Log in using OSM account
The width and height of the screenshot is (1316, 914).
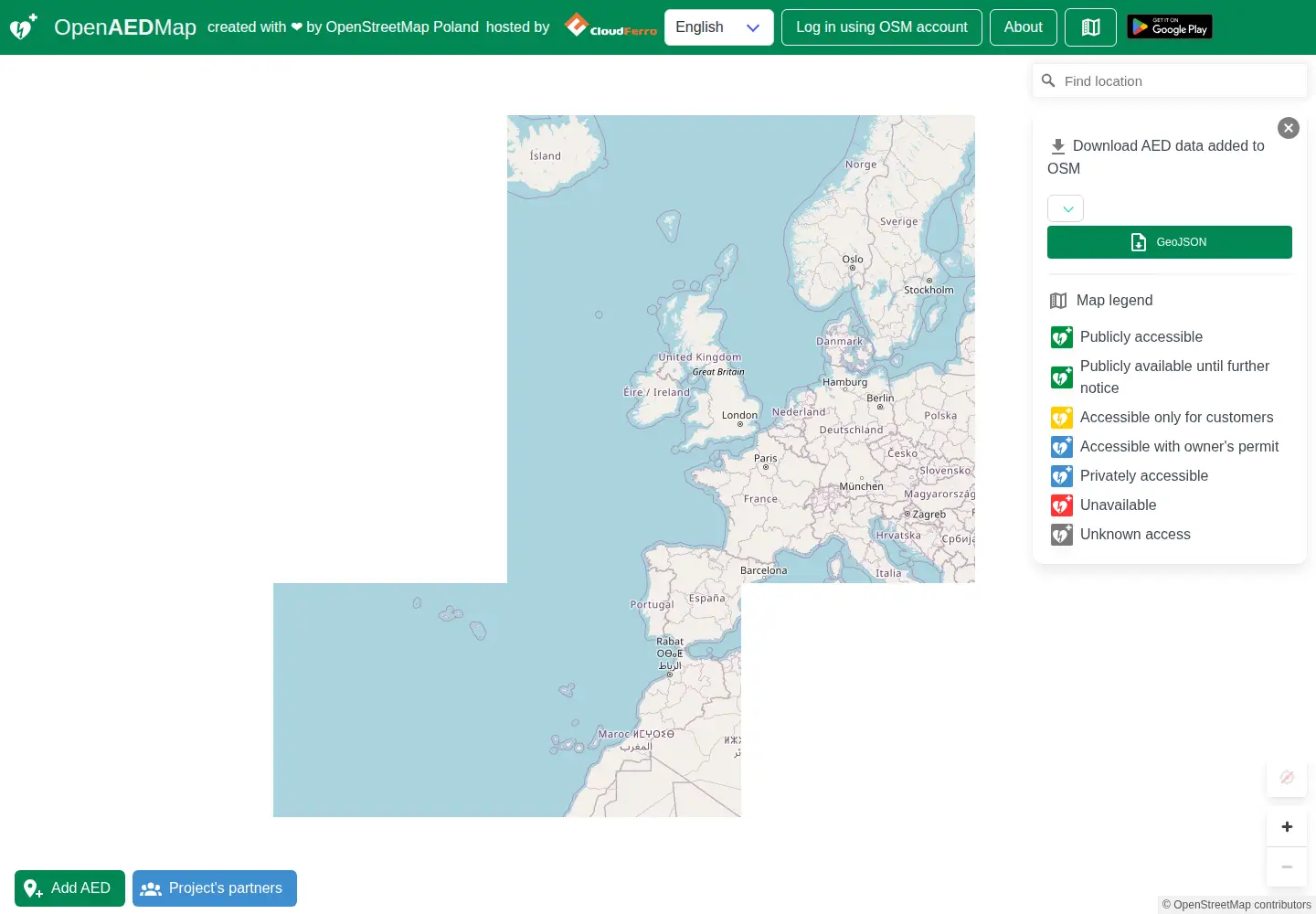pos(881,27)
